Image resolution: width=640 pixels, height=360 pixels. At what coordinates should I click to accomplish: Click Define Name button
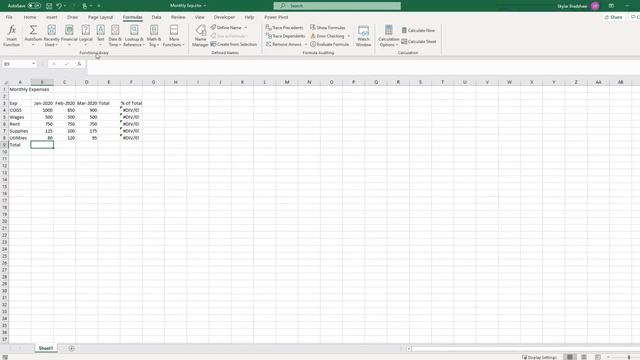click(x=226, y=27)
